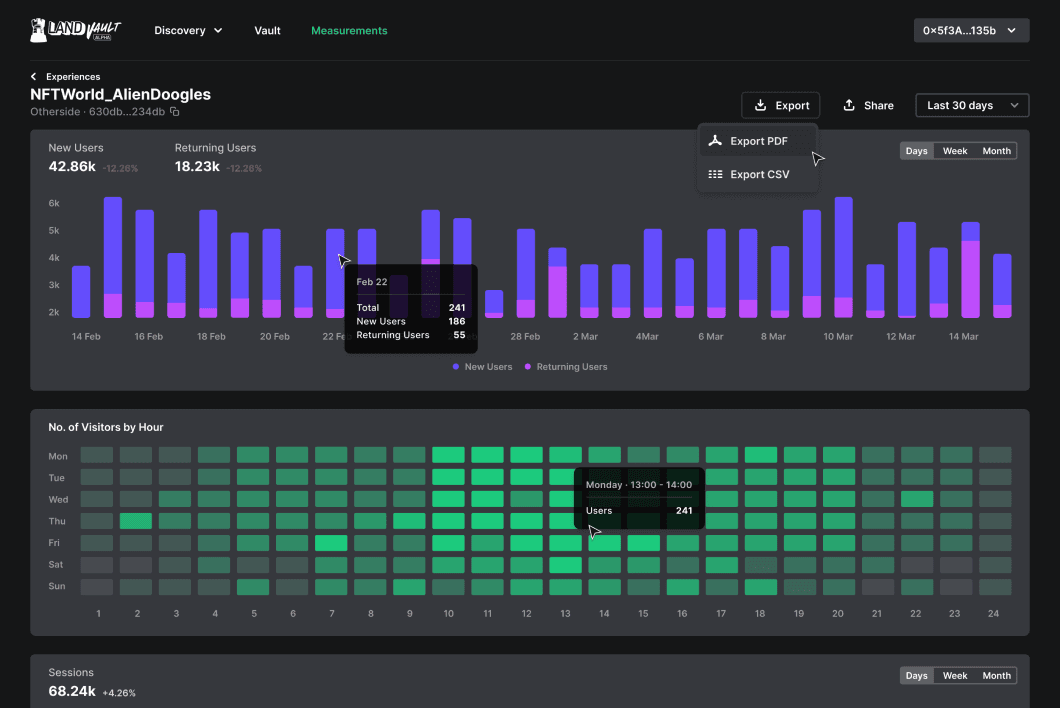Click the Sun row label in heatmap
The image size is (1060, 708).
[57, 586]
